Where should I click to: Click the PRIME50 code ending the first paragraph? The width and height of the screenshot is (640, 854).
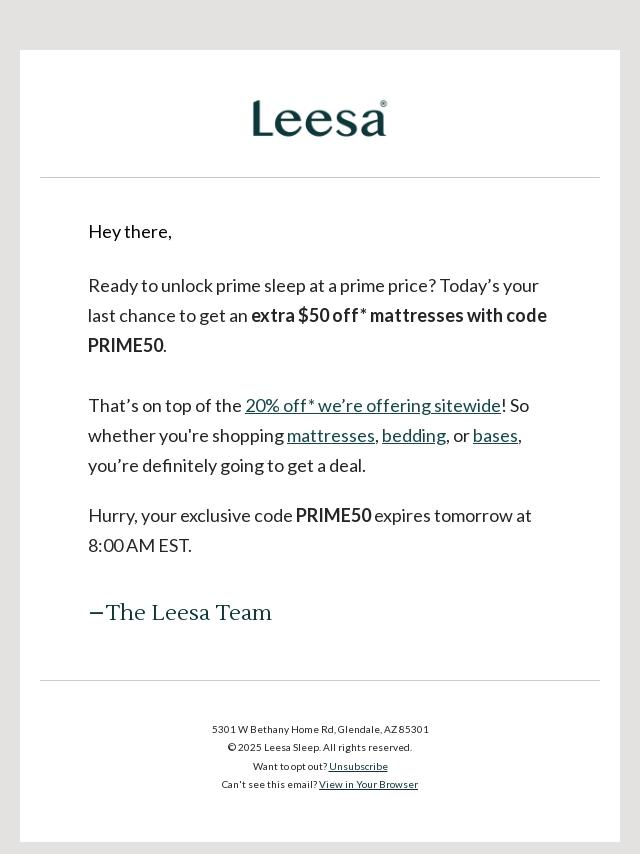click(x=125, y=346)
